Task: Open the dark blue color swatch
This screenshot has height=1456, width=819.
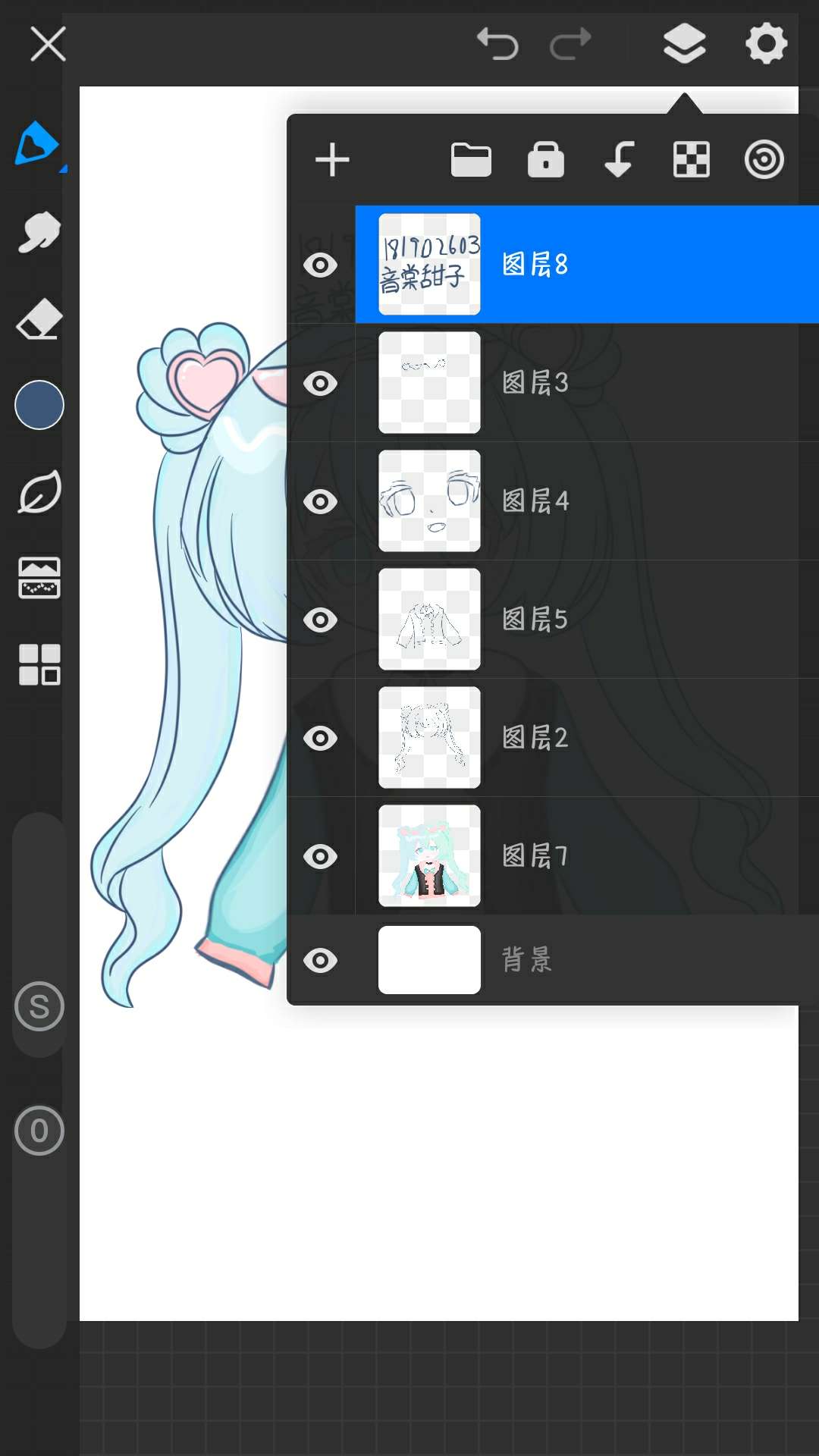Action: [39, 405]
